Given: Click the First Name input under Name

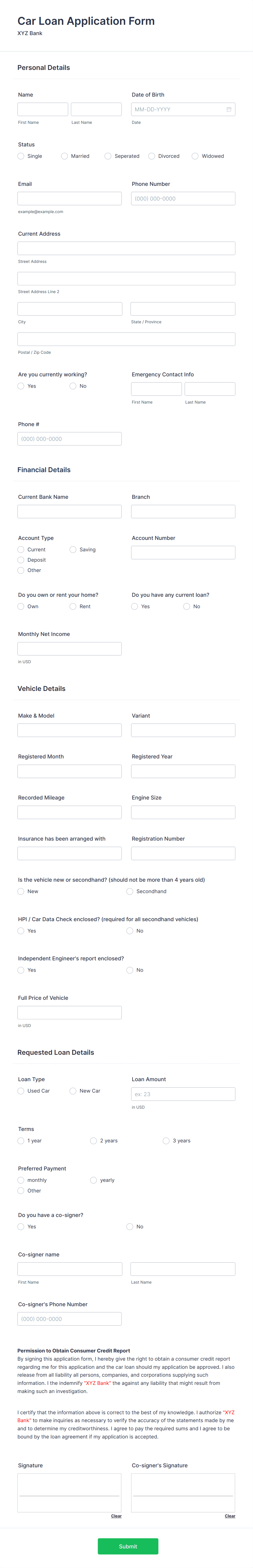Looking at the screenshot, I should [42, 109].
